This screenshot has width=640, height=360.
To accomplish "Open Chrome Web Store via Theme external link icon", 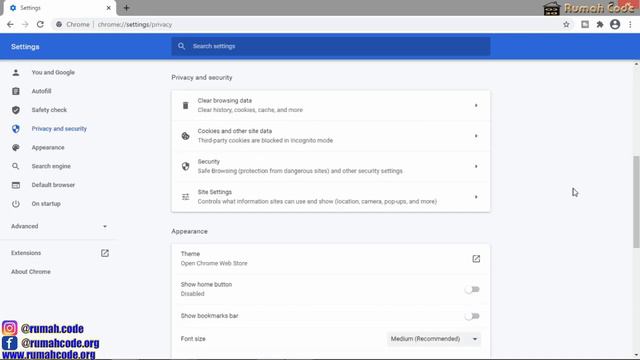I will pyautogui.click(x=476, y=259).
